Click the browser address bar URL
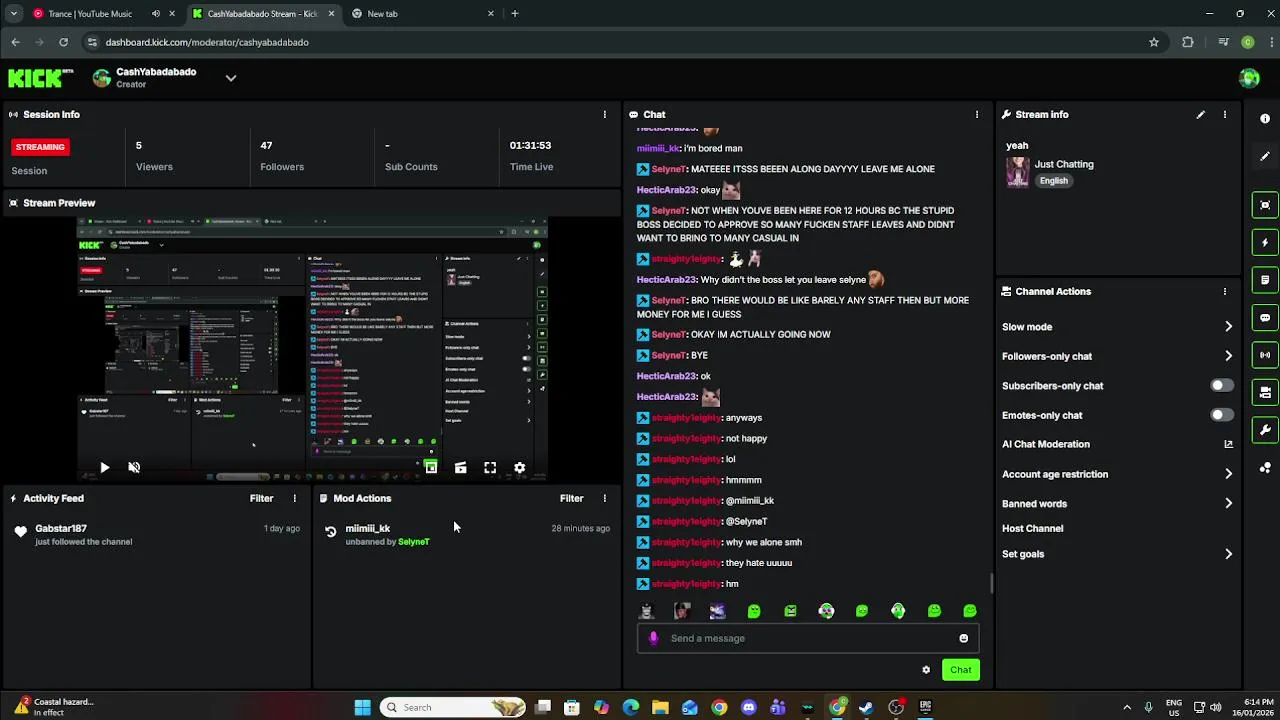The height and width of the screenshot is (720, 1280). pos(207,42)
